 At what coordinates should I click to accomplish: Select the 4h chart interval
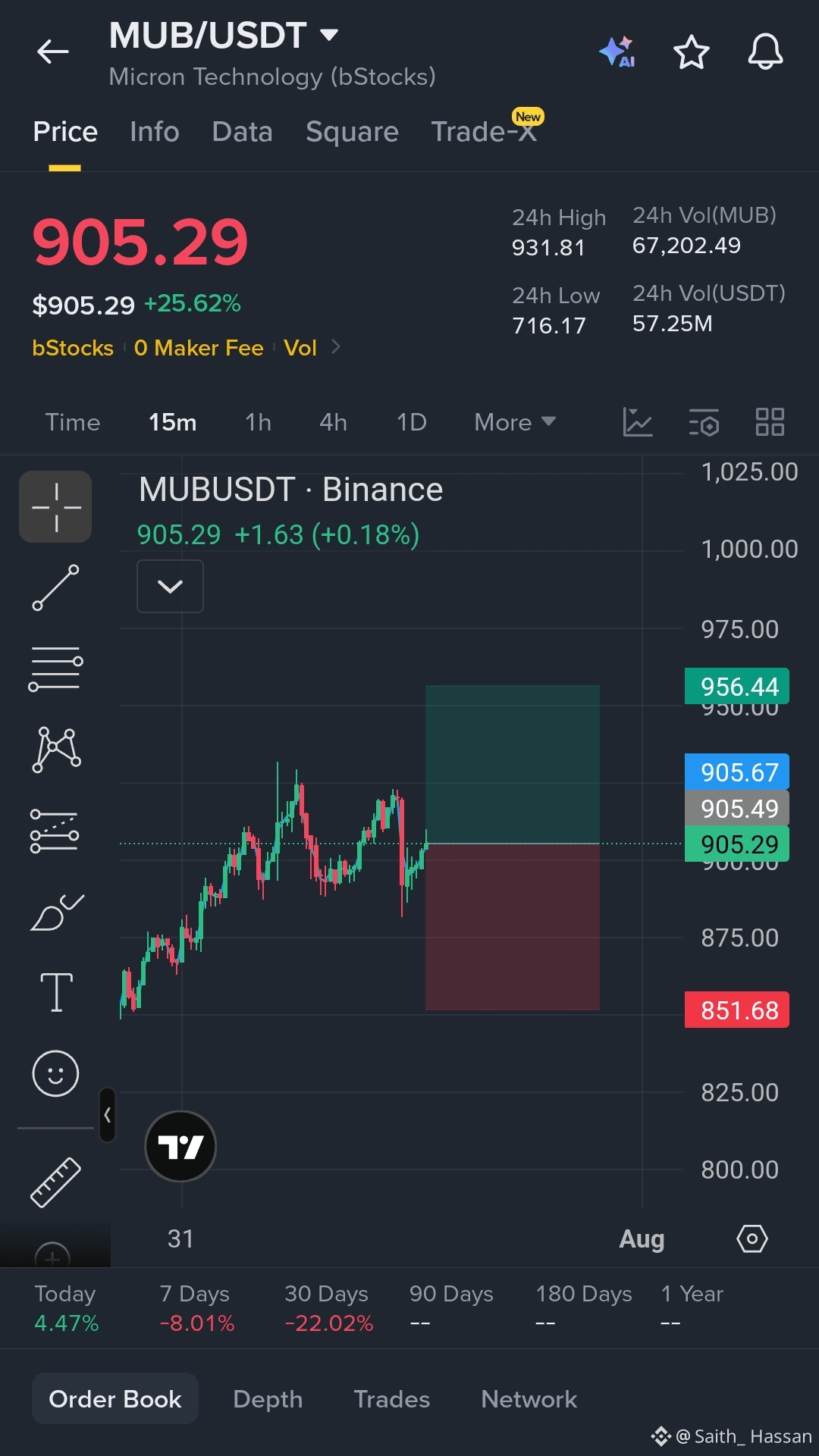[334, 422]
